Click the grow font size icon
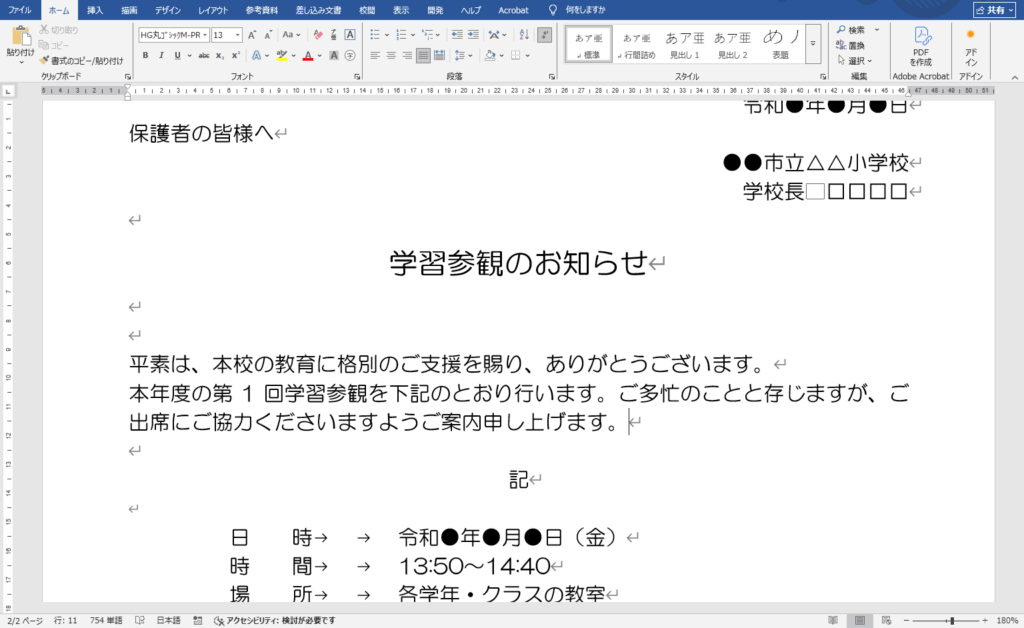This screenshot has height=628, width=1024. [252, 35]
